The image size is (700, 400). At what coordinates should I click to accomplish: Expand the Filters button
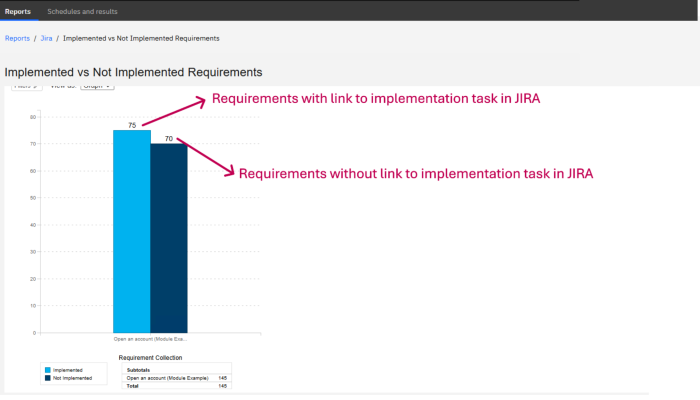pyautogui.click(x=25, y=87)
